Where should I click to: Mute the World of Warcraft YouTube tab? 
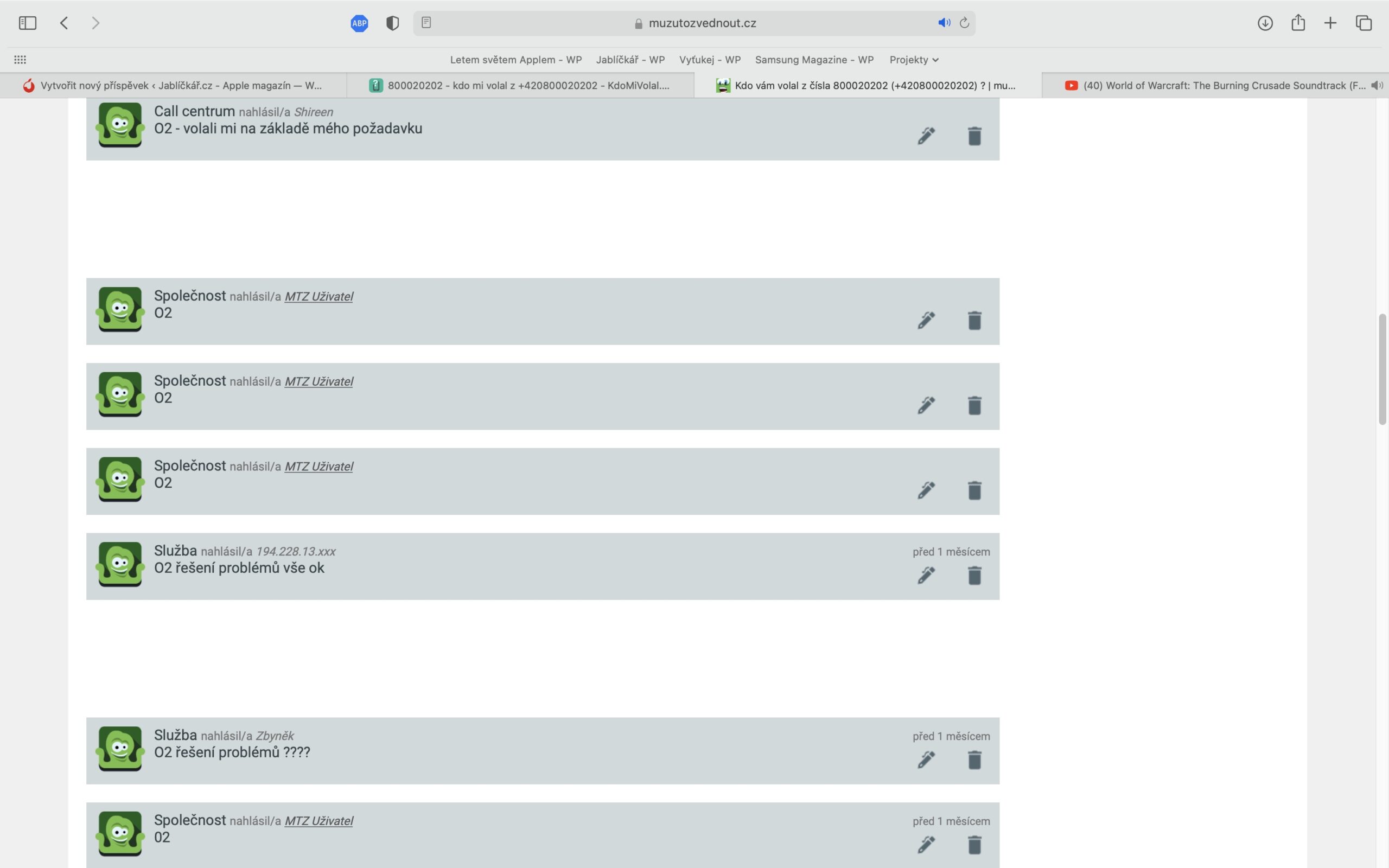point(1377,86)
